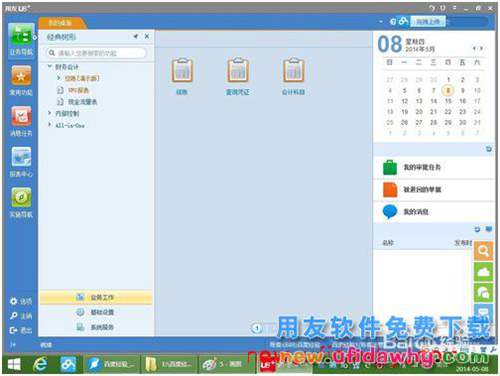Close the 经典视图 navigation panel

147,36
